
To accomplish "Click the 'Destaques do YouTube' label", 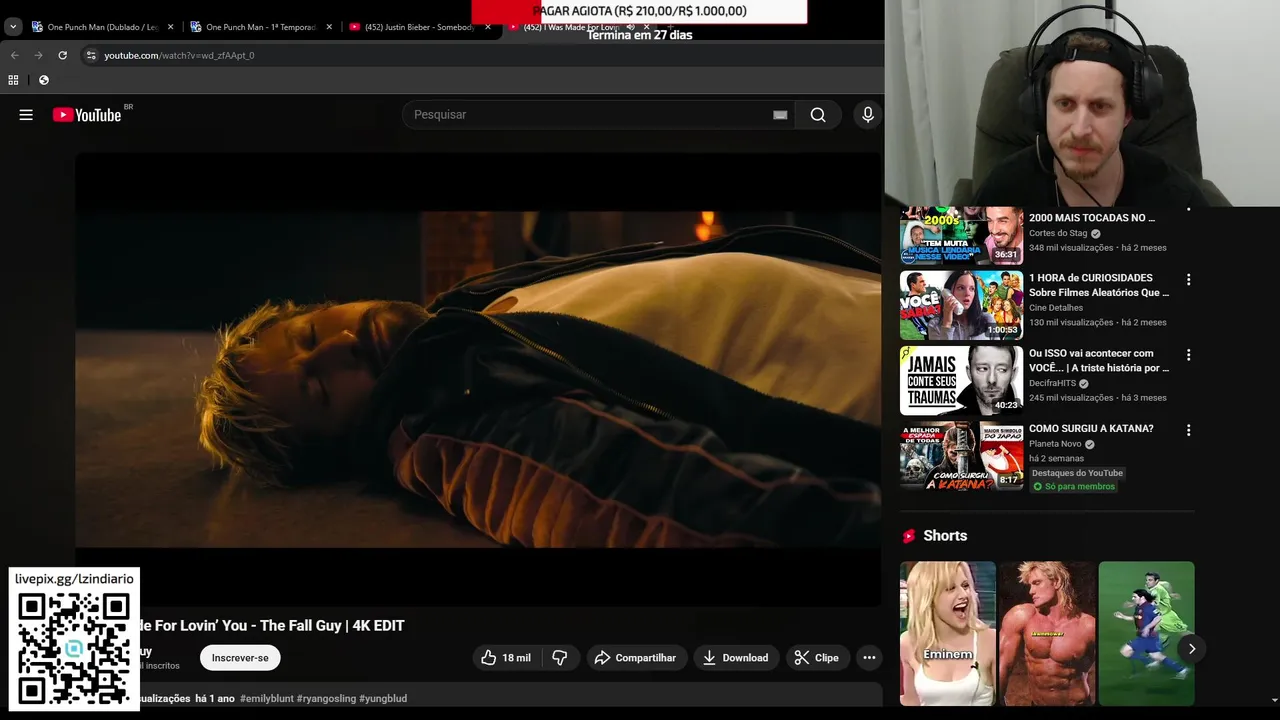I will click(x=1077, y=473).
